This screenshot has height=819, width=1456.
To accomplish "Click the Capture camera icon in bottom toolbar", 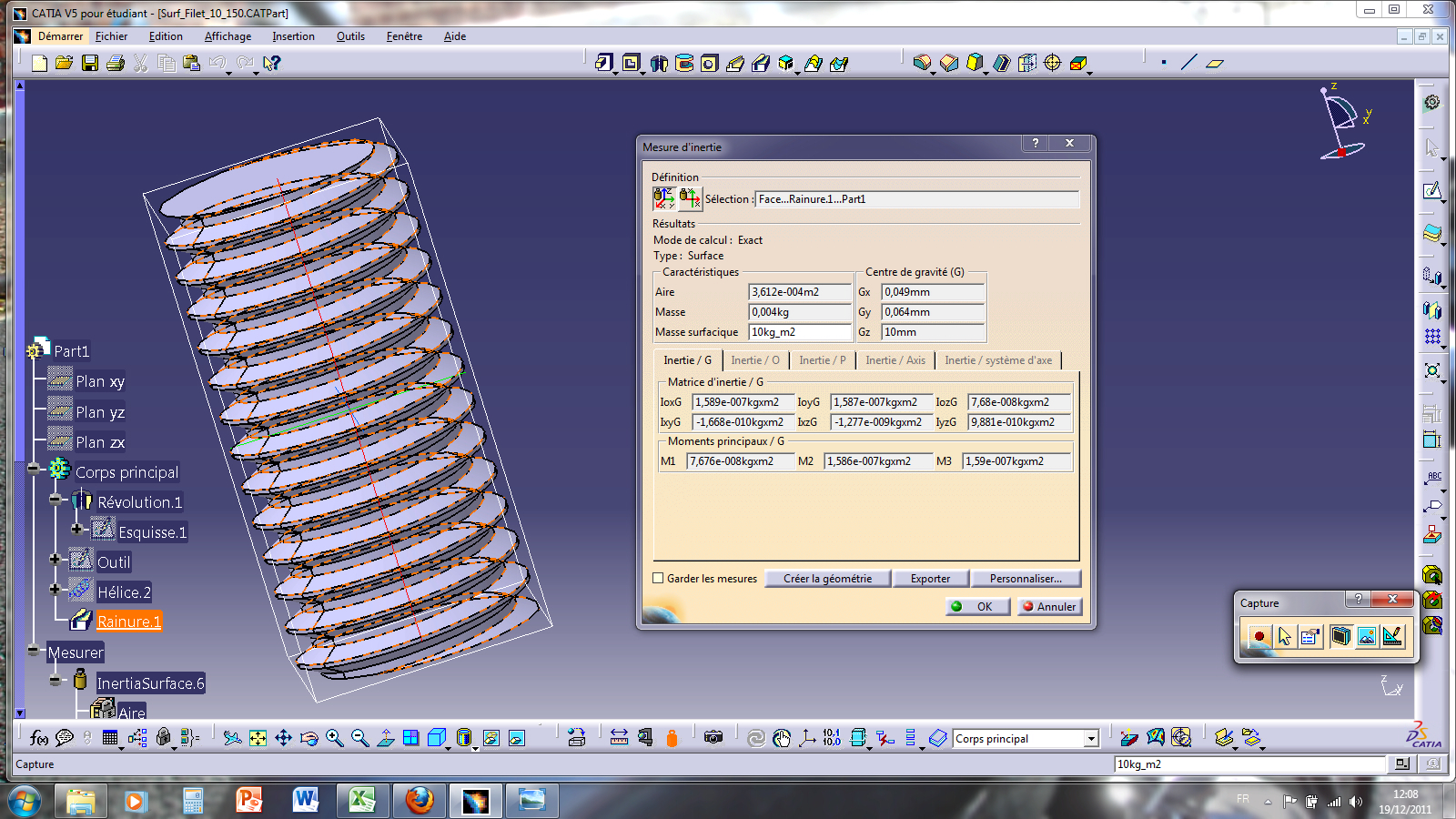I will (x=713, y=738).
